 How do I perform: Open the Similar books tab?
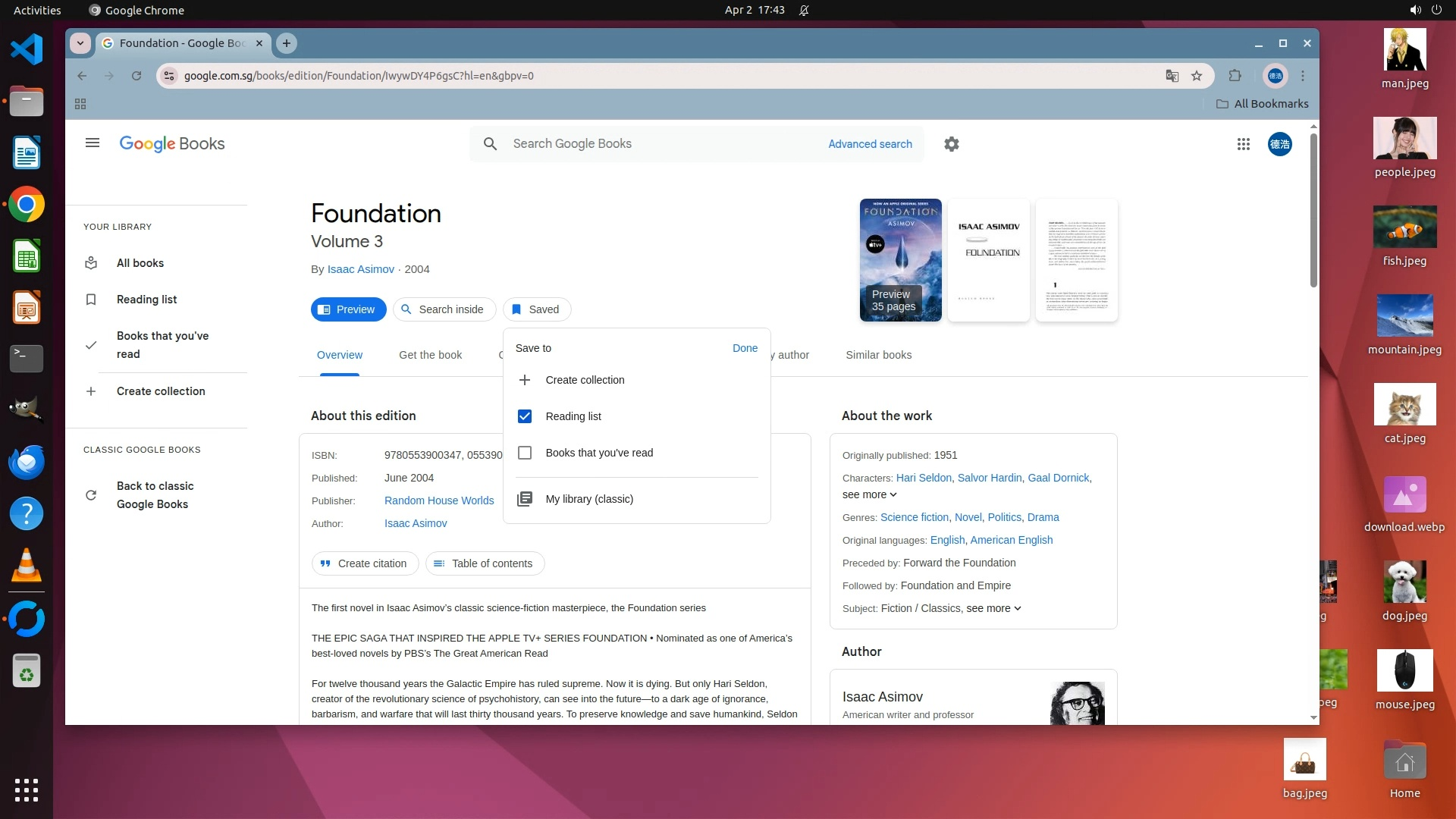point(878,355)
